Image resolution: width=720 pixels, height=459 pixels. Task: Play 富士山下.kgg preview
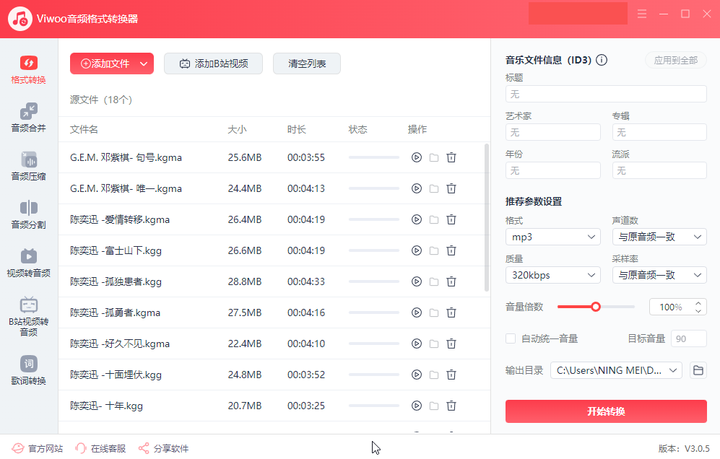tap(416, 251)
